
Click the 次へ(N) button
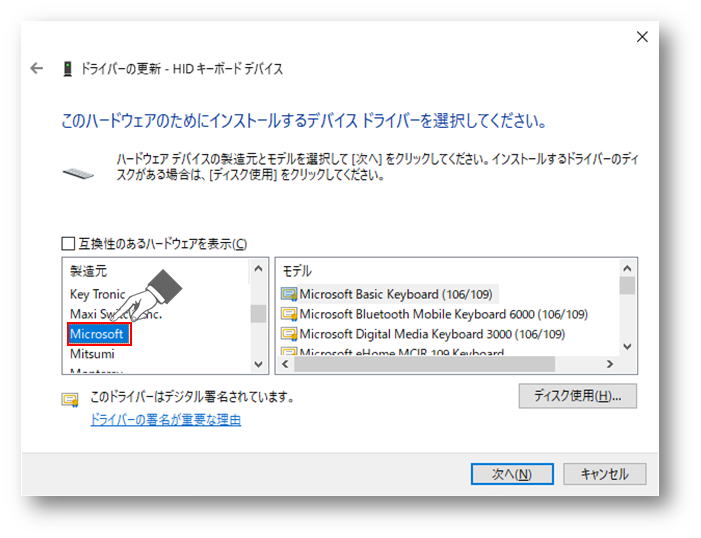(512, 474)
